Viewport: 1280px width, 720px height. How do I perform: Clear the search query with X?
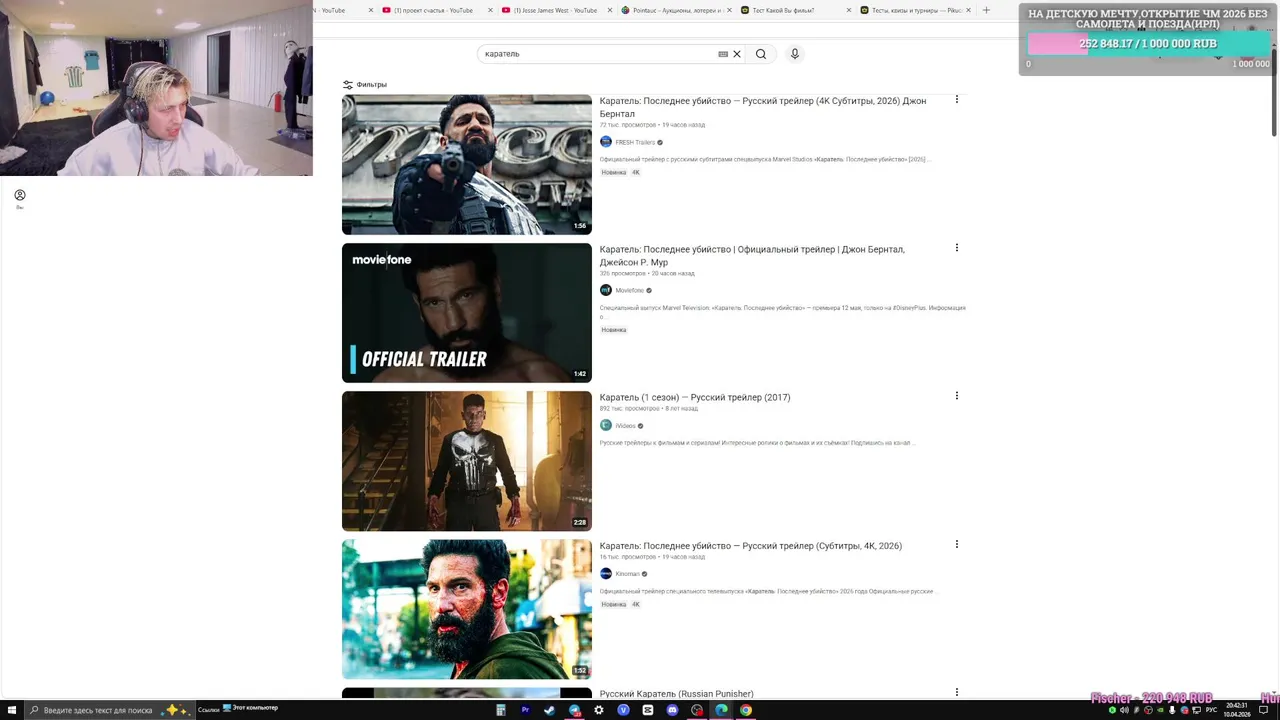pyautogui.click(x=737, y=54)
